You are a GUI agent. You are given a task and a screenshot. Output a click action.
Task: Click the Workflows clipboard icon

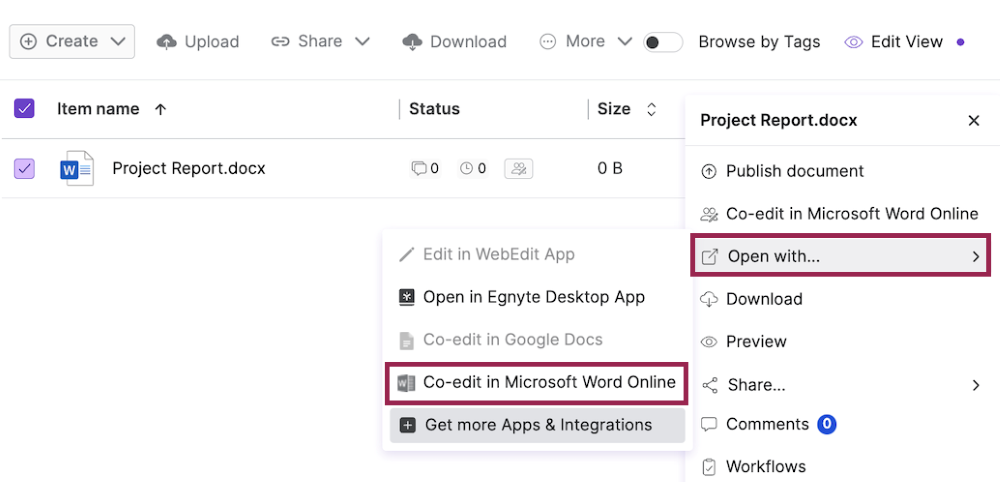pos(709,467)
